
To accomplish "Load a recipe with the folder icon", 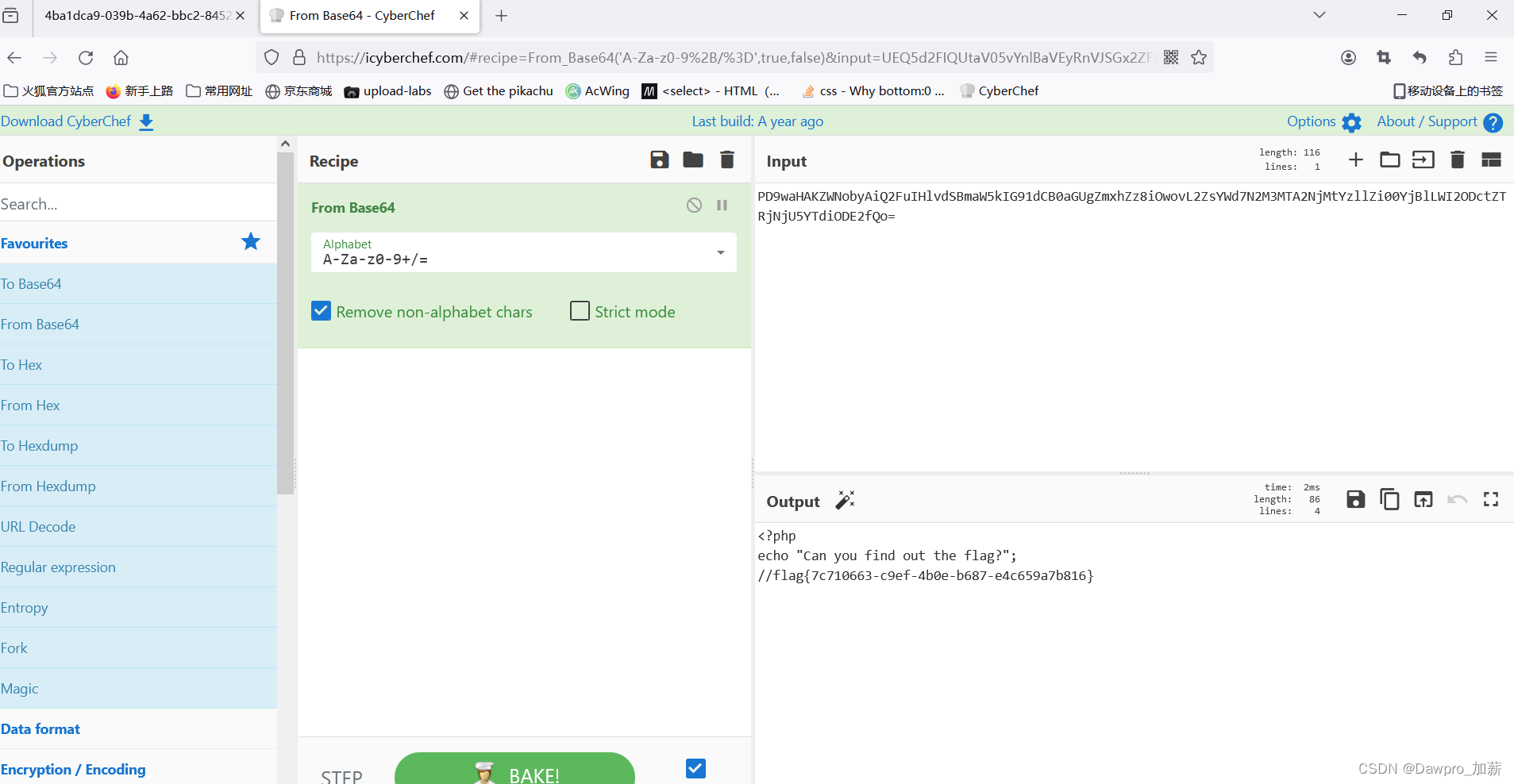I will pos(693,159).
